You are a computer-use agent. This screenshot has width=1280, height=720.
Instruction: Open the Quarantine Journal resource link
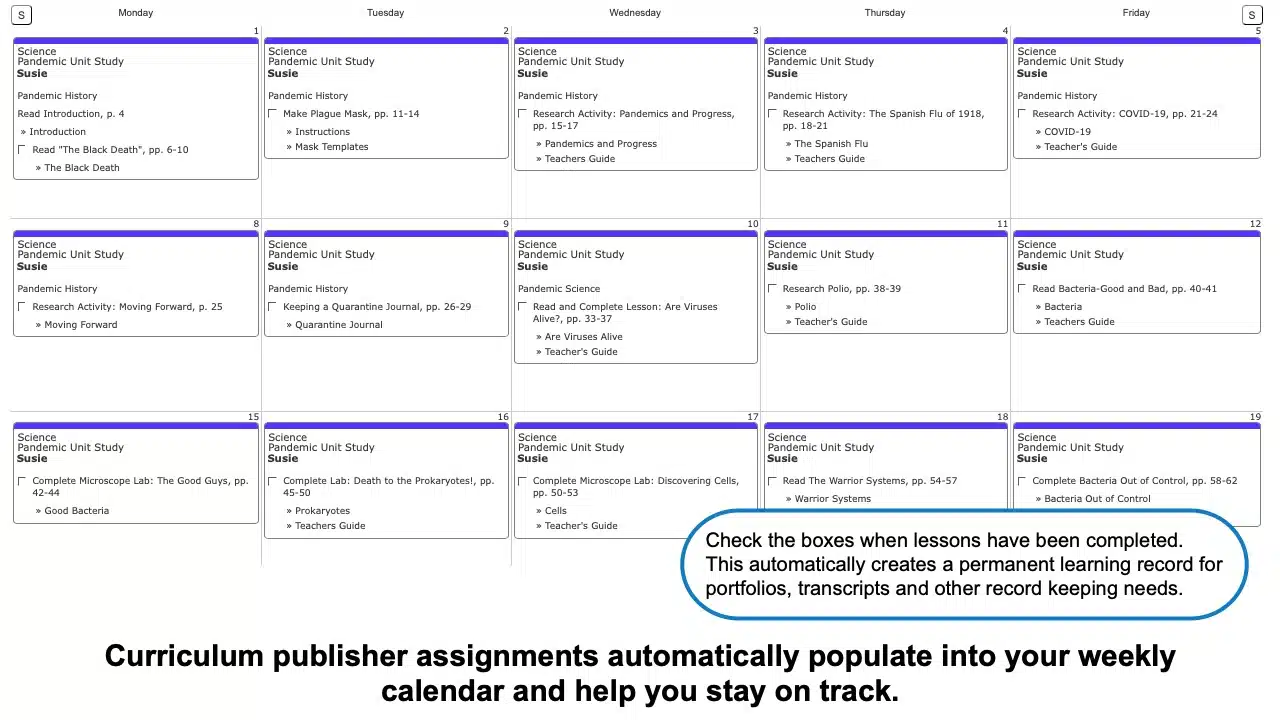(x=338, y=325)
